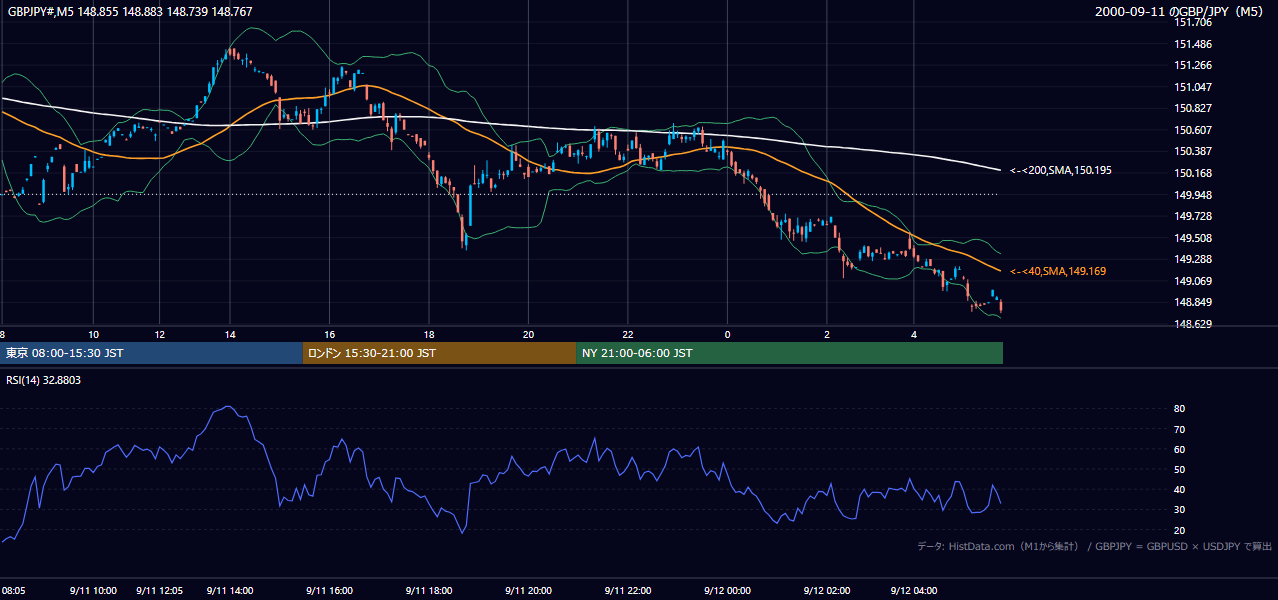The height and width of the screenshot is (600, 1278).
Task: Click price axis value 151.706
Action: tap(1192, 22)
